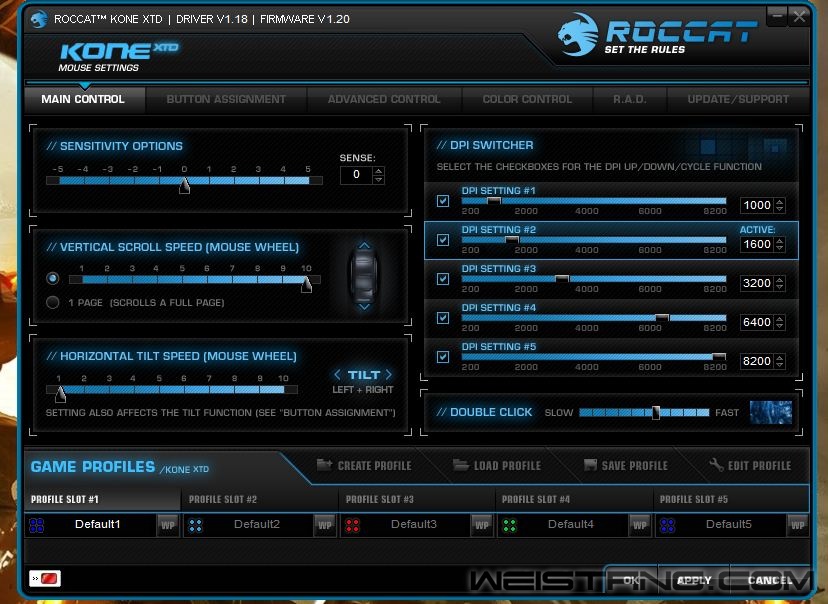
Task: Click the Save Profile disk icon
Action: click(590, 465)
